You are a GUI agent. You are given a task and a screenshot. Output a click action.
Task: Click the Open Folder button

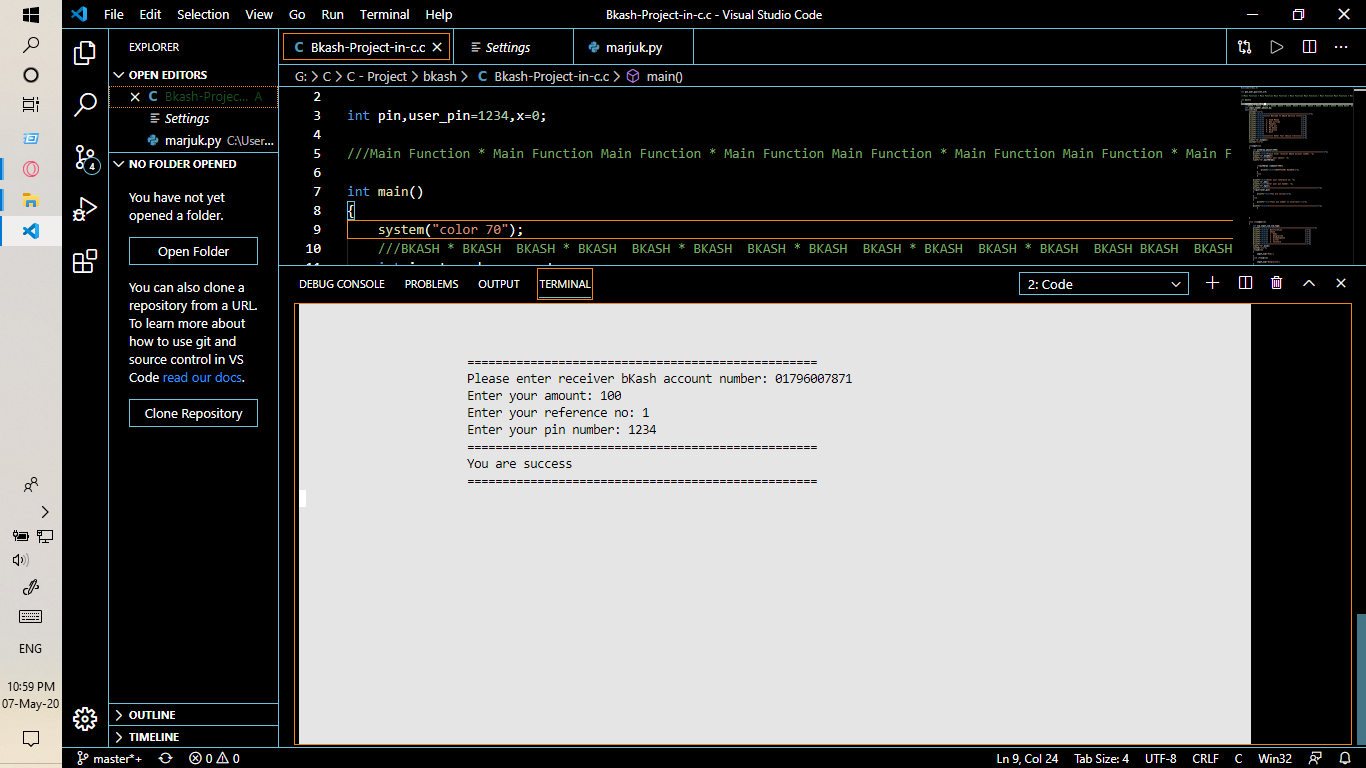tap(193, 251)
